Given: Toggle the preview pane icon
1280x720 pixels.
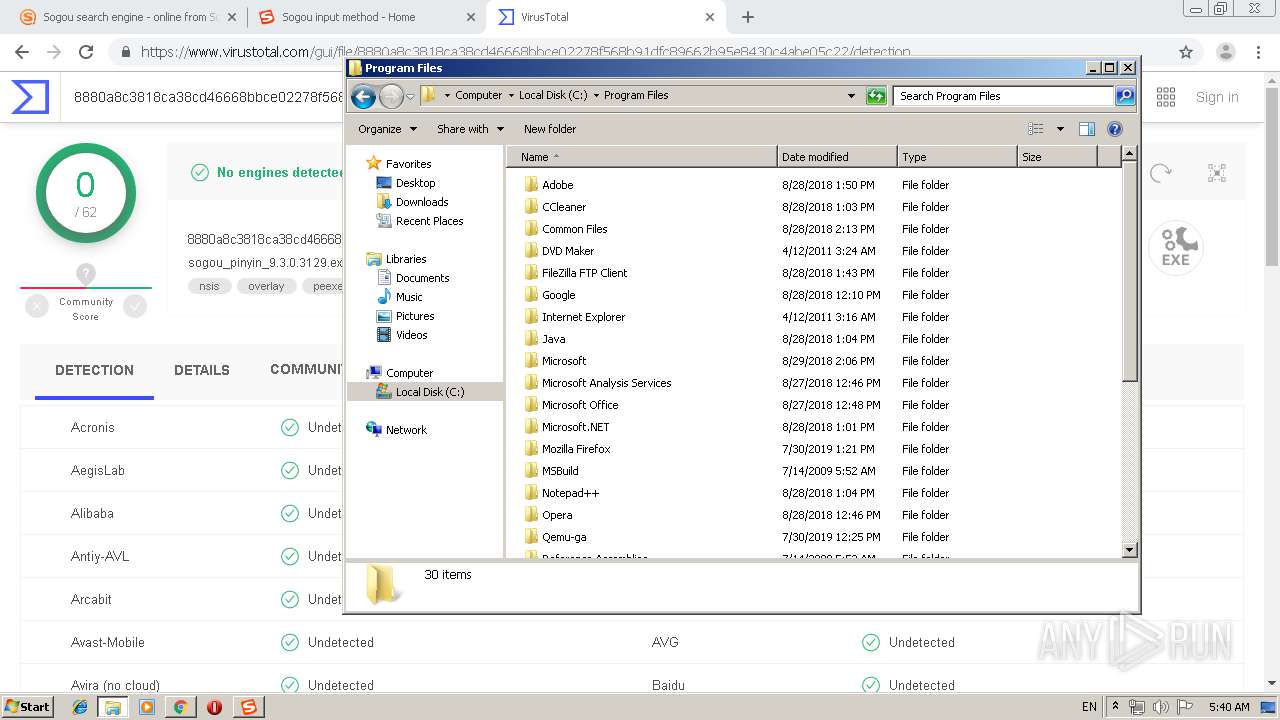Looking at the screenshot, I should click(1087, 129).
